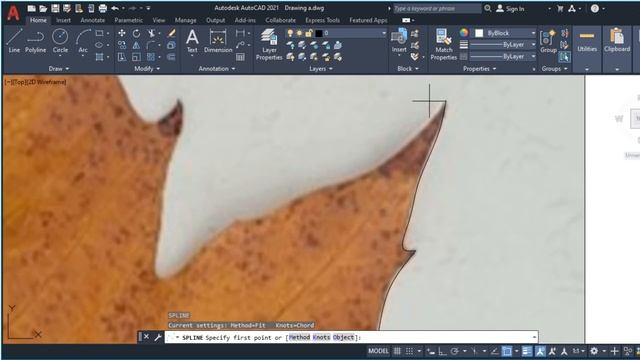Screen dimensions: 640x360
Task: Click the Save icon in quick access toolbar
Action: click(x=55, y=8)
